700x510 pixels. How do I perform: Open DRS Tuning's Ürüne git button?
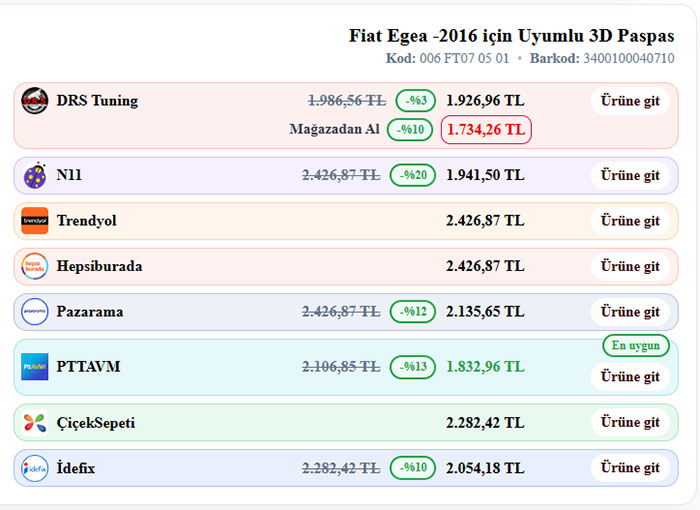click(x=630, y=101)
